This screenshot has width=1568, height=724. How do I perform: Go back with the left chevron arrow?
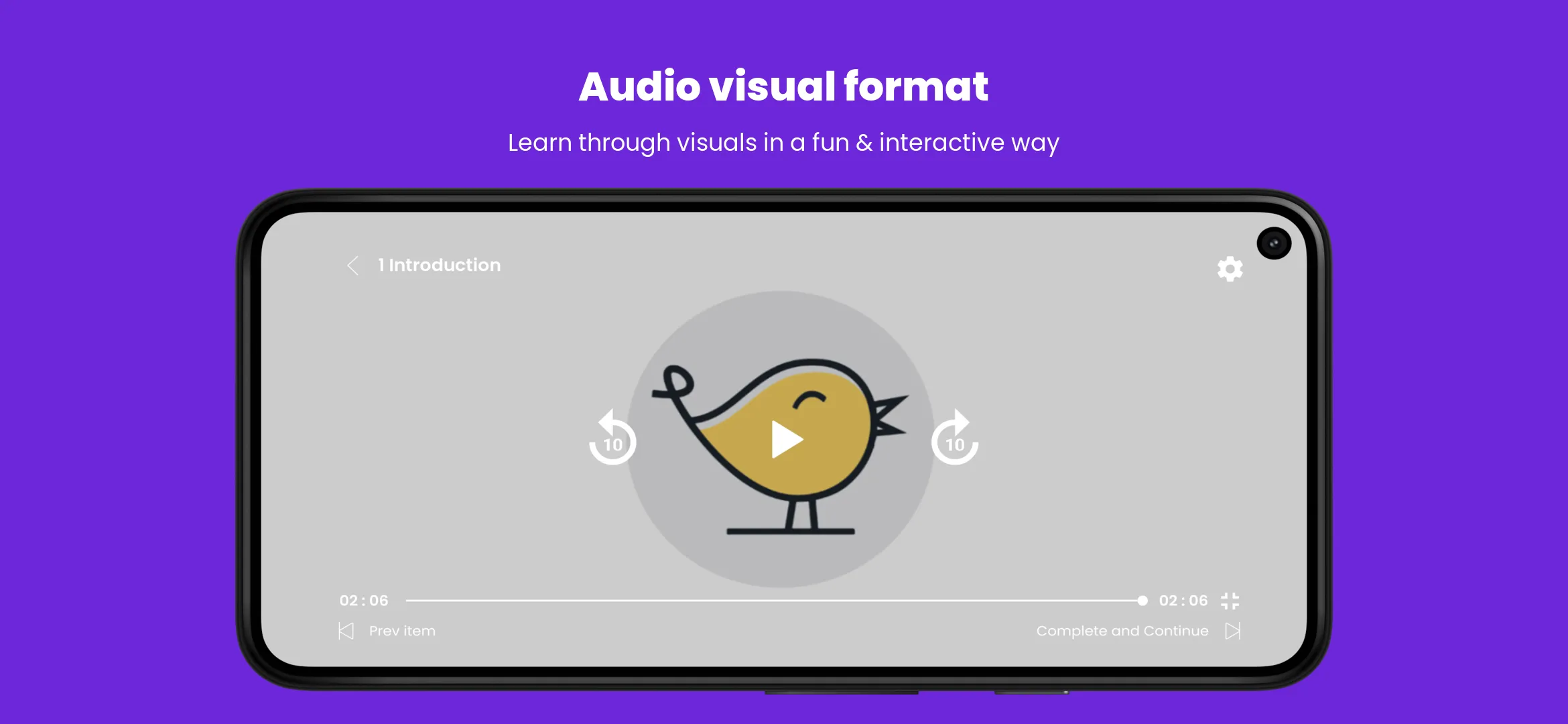(x=352, y=265)
